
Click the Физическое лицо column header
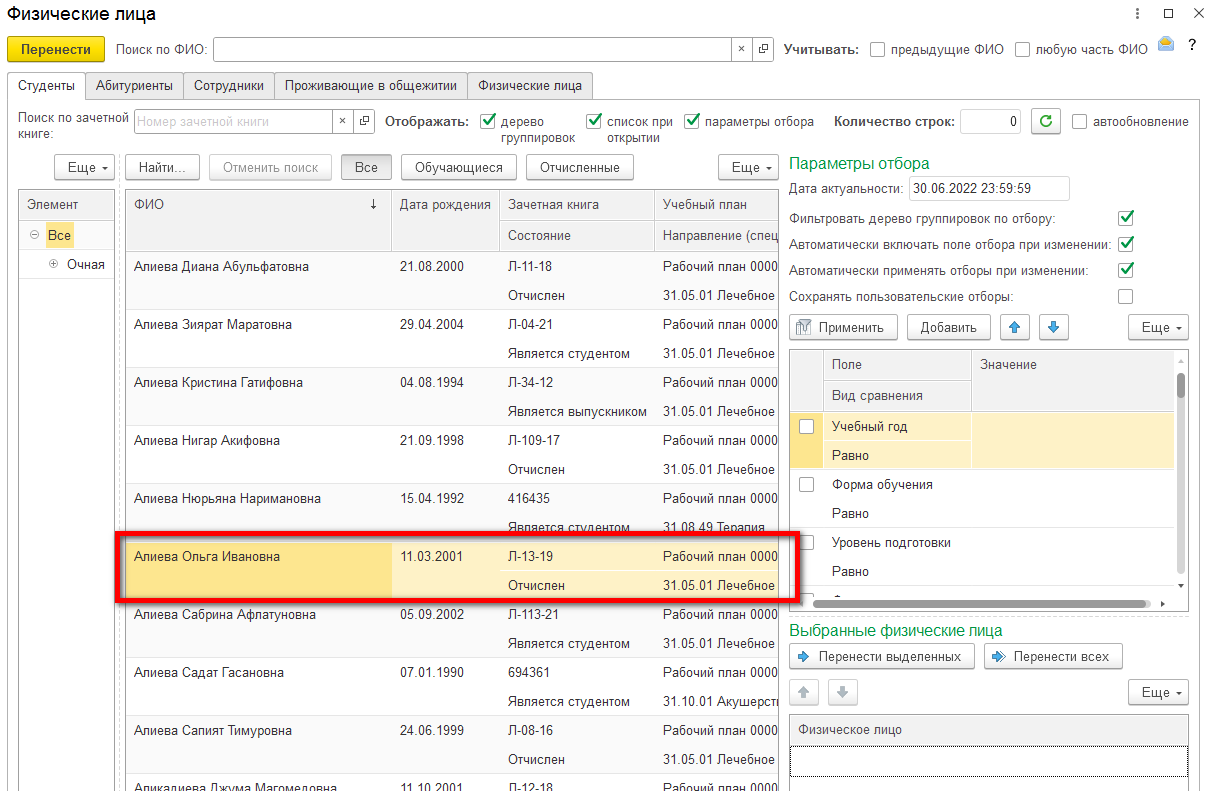coord(989,730)
